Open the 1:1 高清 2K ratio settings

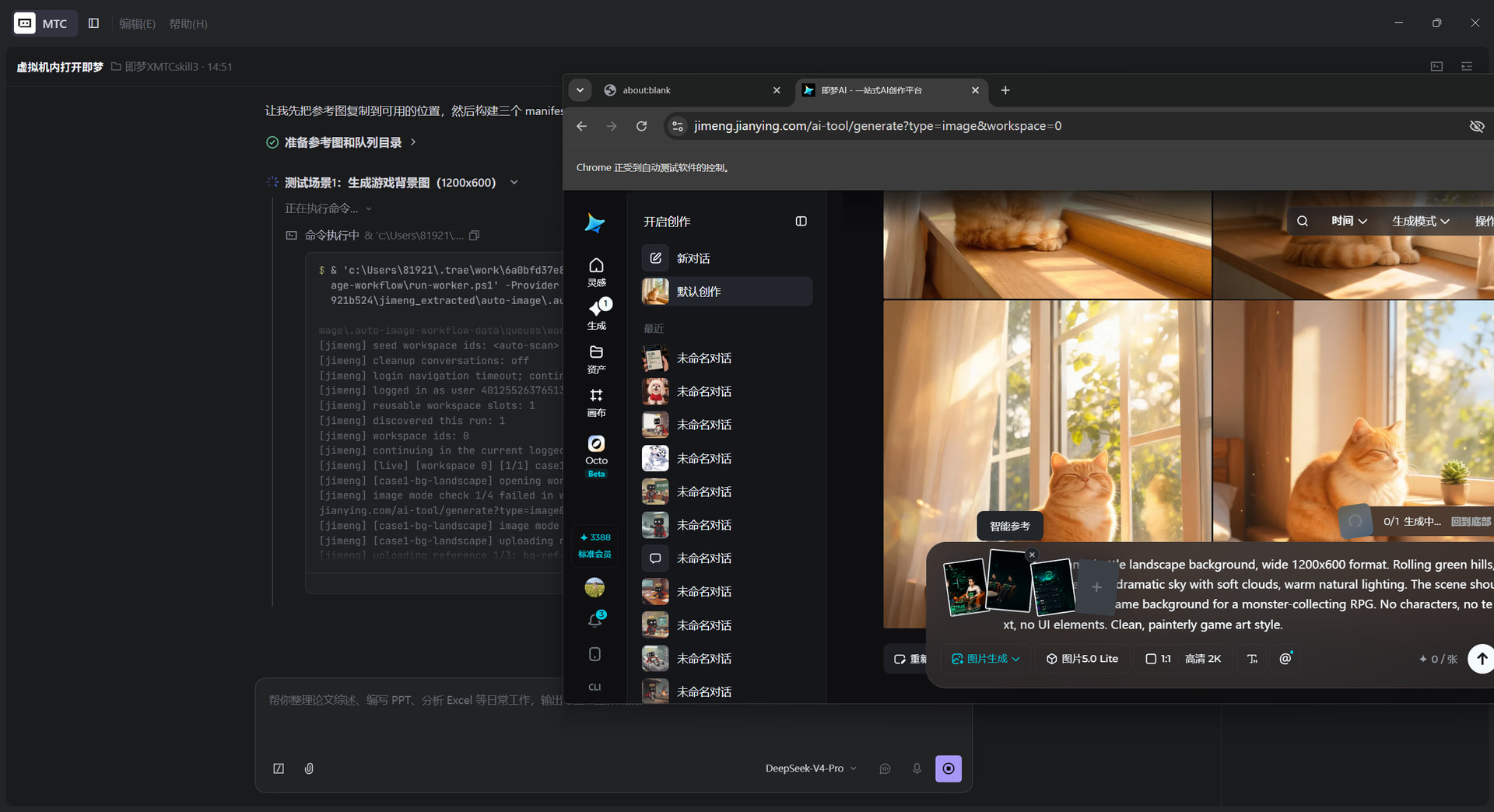click(x=1182, y=659)
